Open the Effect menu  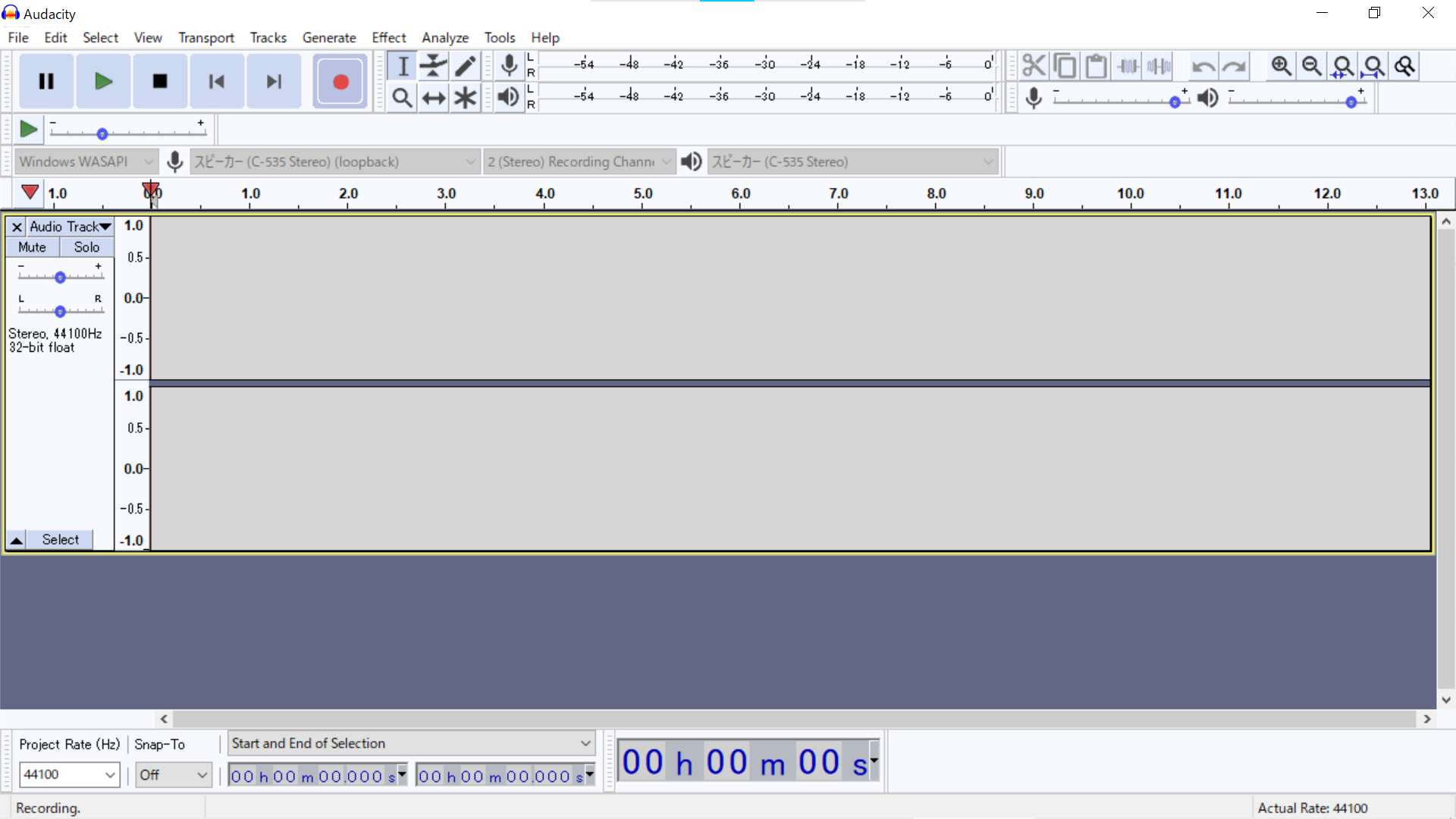[389, 37]
